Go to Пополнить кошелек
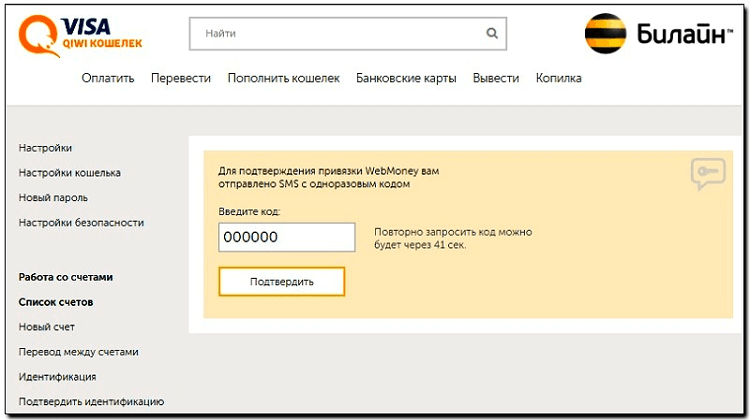 (x=284, y=78)
